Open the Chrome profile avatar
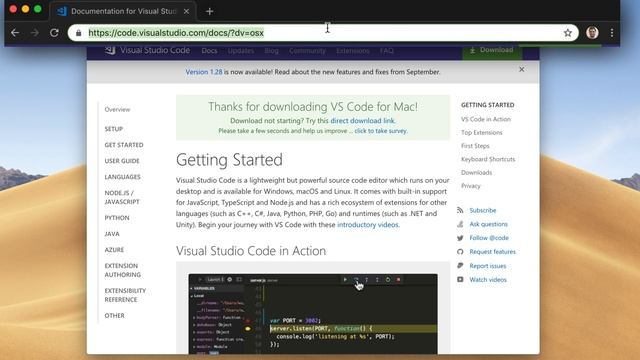Viewport: 640px width, 360px height. (x=592, y=33)
